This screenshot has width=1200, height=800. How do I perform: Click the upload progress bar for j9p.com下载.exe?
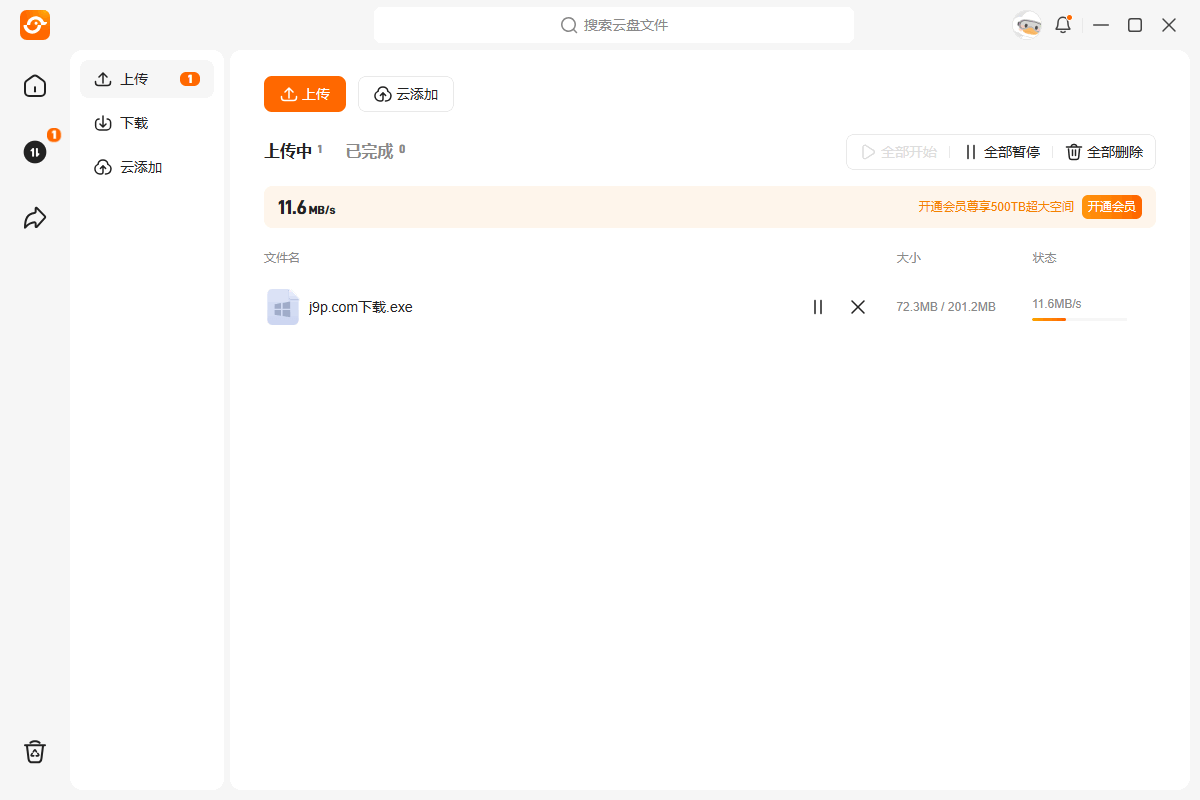[1079, 319]
